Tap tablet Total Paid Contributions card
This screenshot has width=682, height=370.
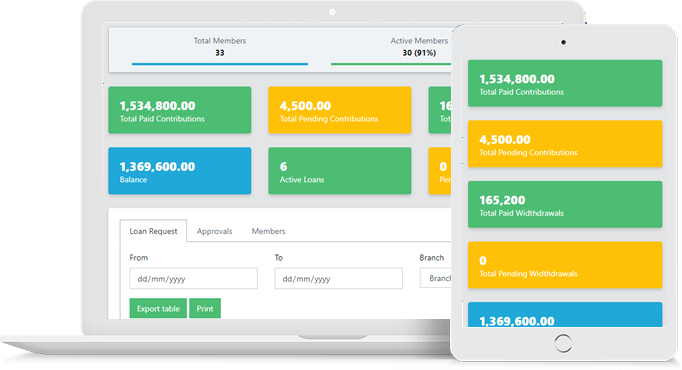pyautogui.click(x=565, y=83)
